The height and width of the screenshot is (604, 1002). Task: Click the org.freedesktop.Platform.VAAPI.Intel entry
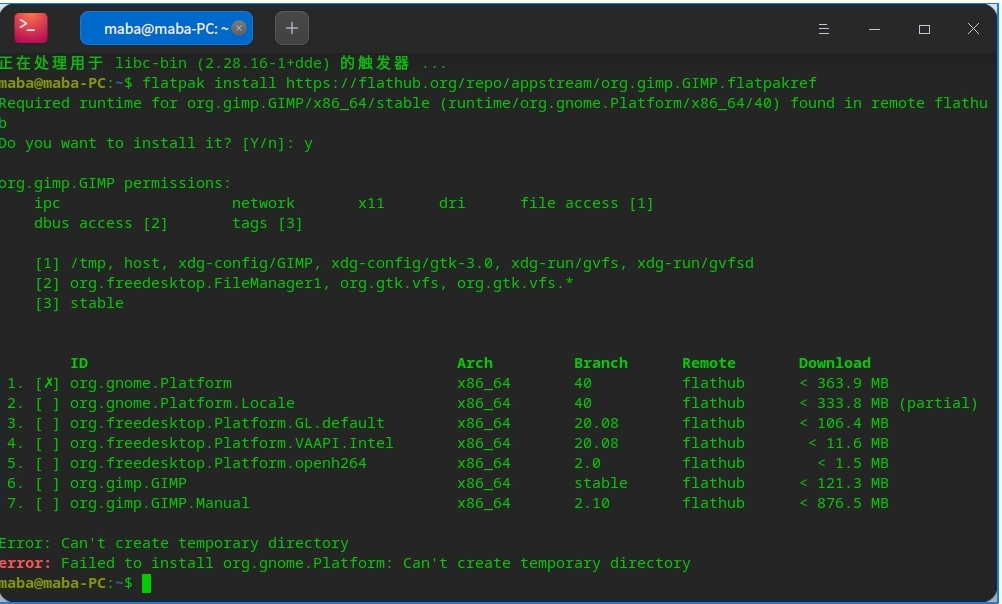tap(231, 443)
